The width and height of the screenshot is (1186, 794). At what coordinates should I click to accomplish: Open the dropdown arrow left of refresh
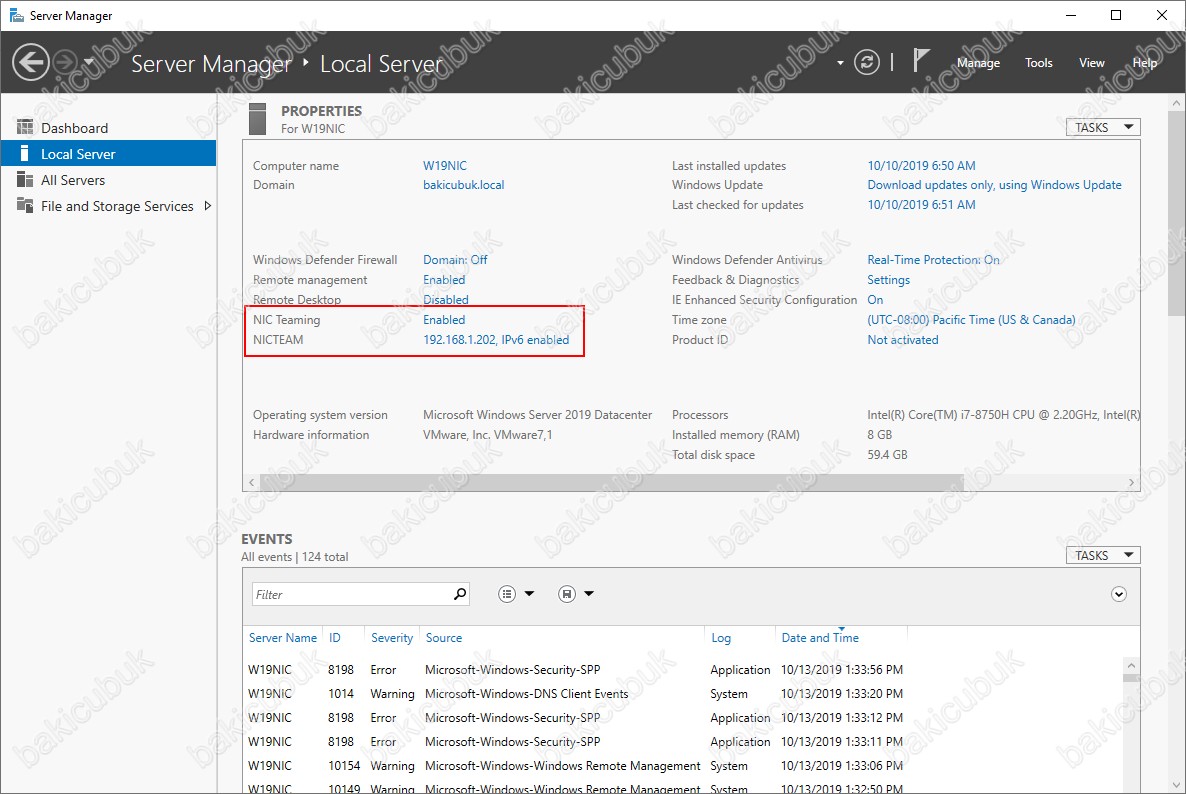point(840,63)
